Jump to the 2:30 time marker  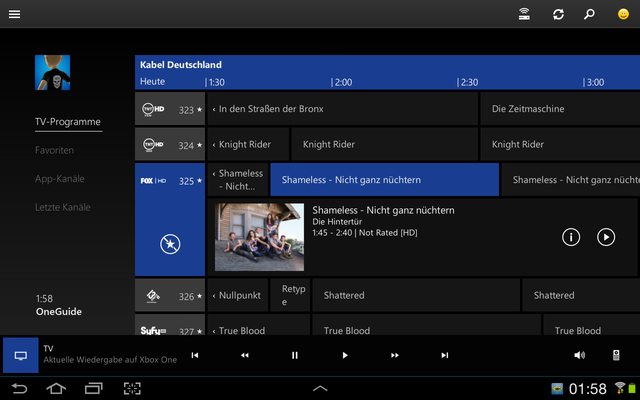(x=467, y=82)
